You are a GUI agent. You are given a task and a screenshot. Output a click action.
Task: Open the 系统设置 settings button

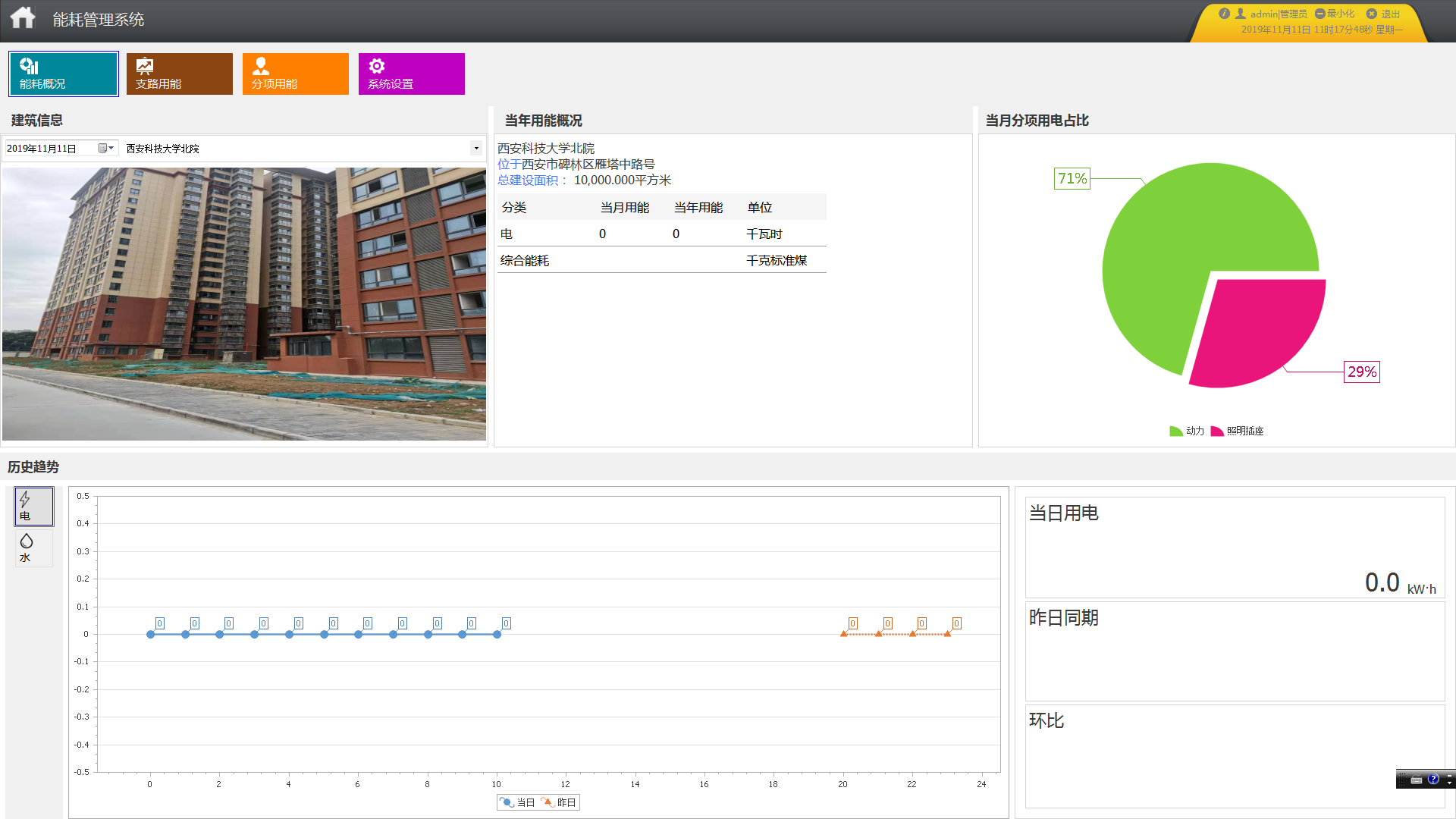[411, 74]
